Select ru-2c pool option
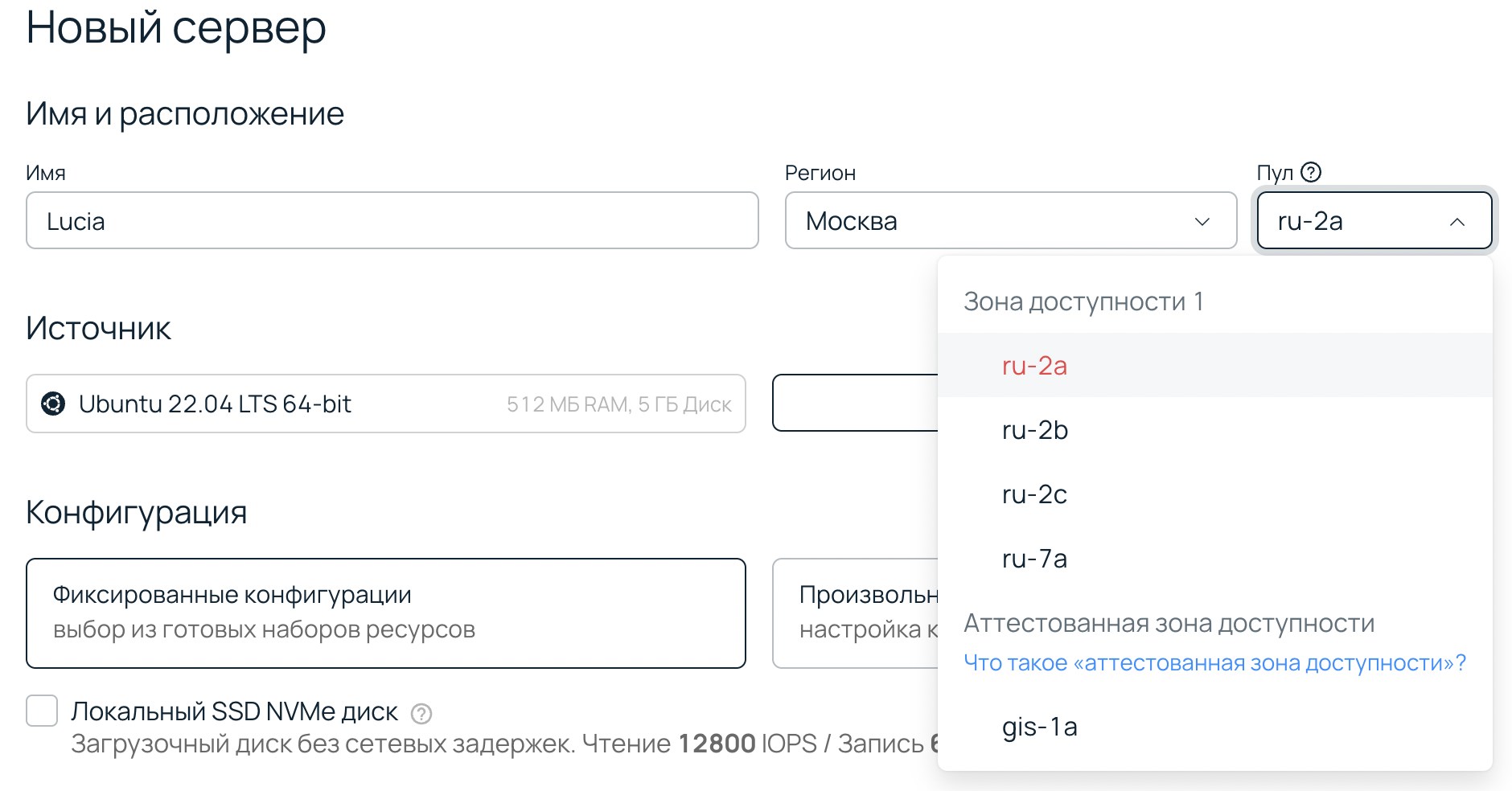This screenshot has width=1512, height=791. click(1215, 494)
